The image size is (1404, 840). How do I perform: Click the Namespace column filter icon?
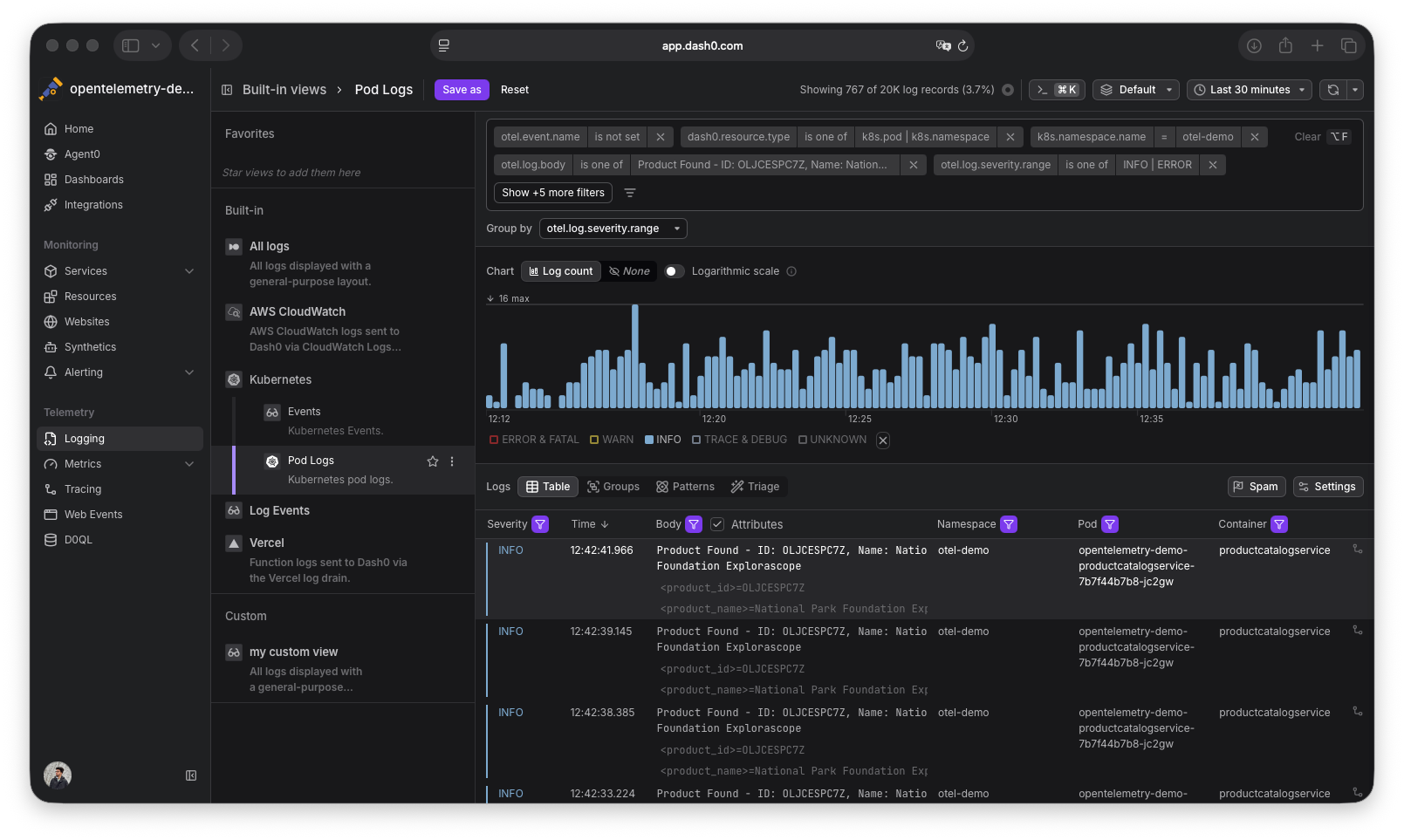1008,524
